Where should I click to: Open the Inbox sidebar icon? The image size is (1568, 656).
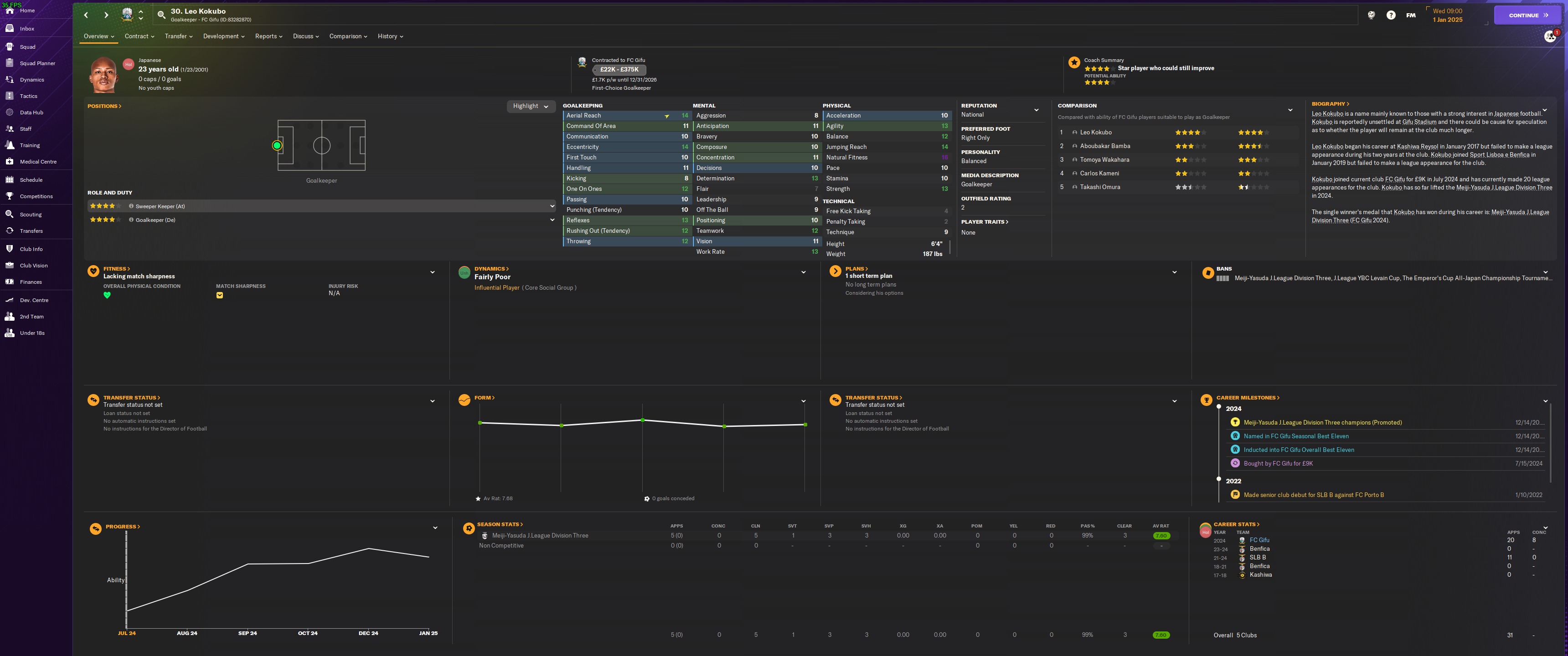tap(10, 29)
